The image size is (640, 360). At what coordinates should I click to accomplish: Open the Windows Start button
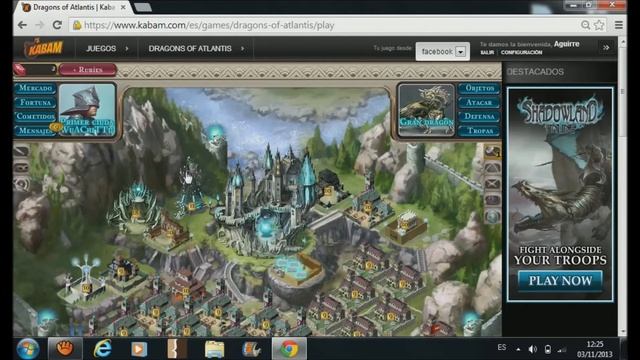pos(28,349)
